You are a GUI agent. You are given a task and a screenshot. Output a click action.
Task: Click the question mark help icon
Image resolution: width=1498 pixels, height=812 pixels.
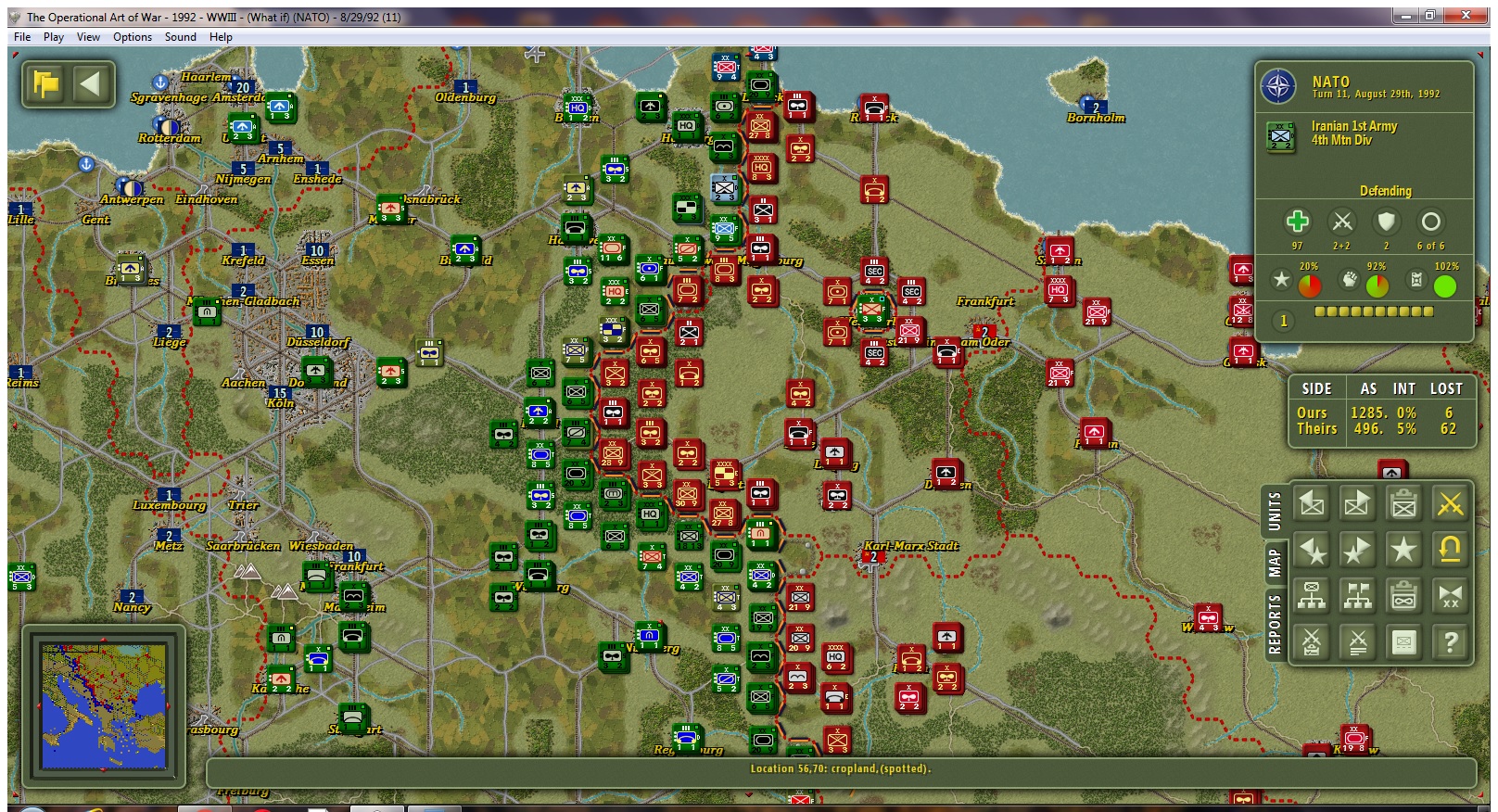click(x=1450, y=641)
